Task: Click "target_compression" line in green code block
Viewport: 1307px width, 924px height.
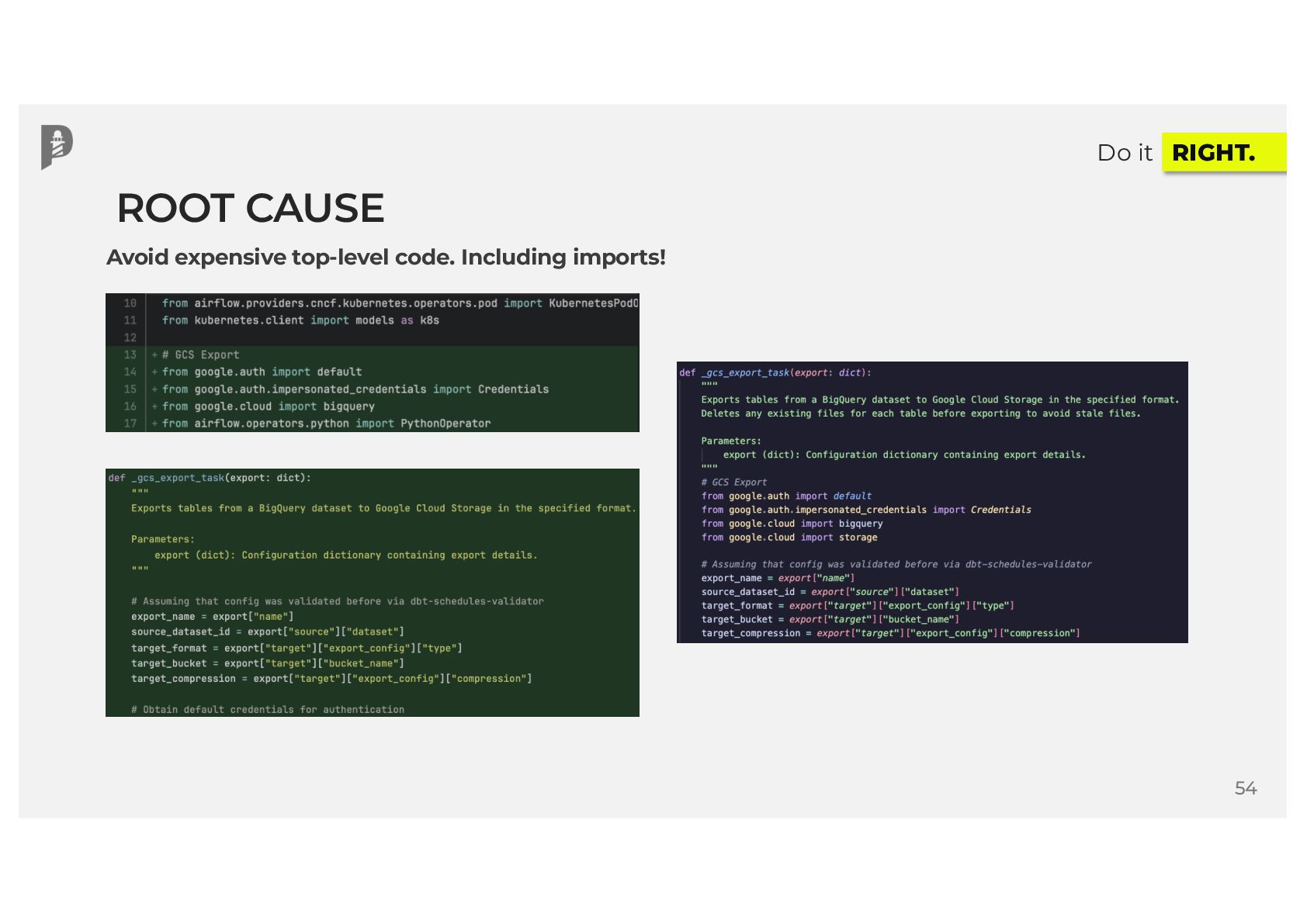Action: [x=331, y=679]
